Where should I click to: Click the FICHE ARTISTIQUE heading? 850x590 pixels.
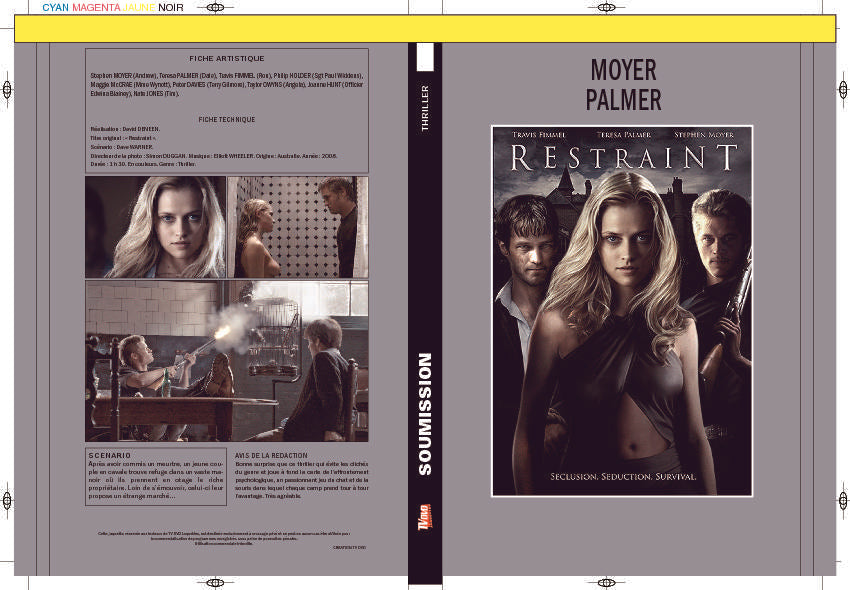pos(227,59)
